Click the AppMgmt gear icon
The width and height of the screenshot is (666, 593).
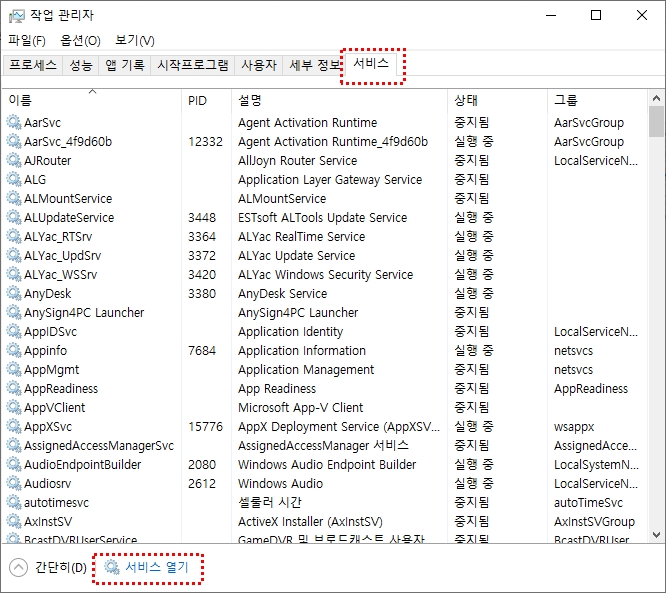pos(14,370)
